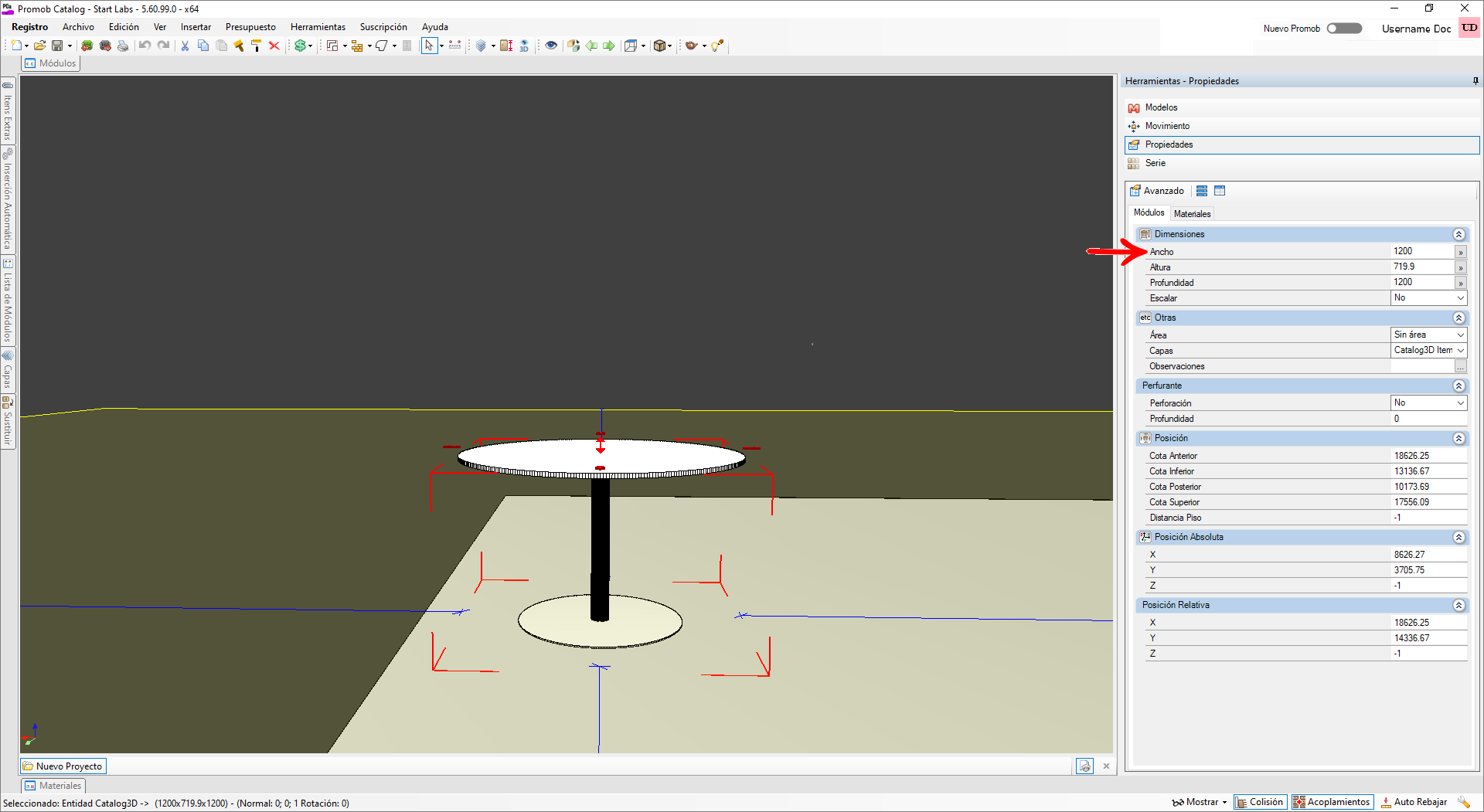1484x812 pixels.
Task: Activate the selection arrow tool
Action: (429, 46)
